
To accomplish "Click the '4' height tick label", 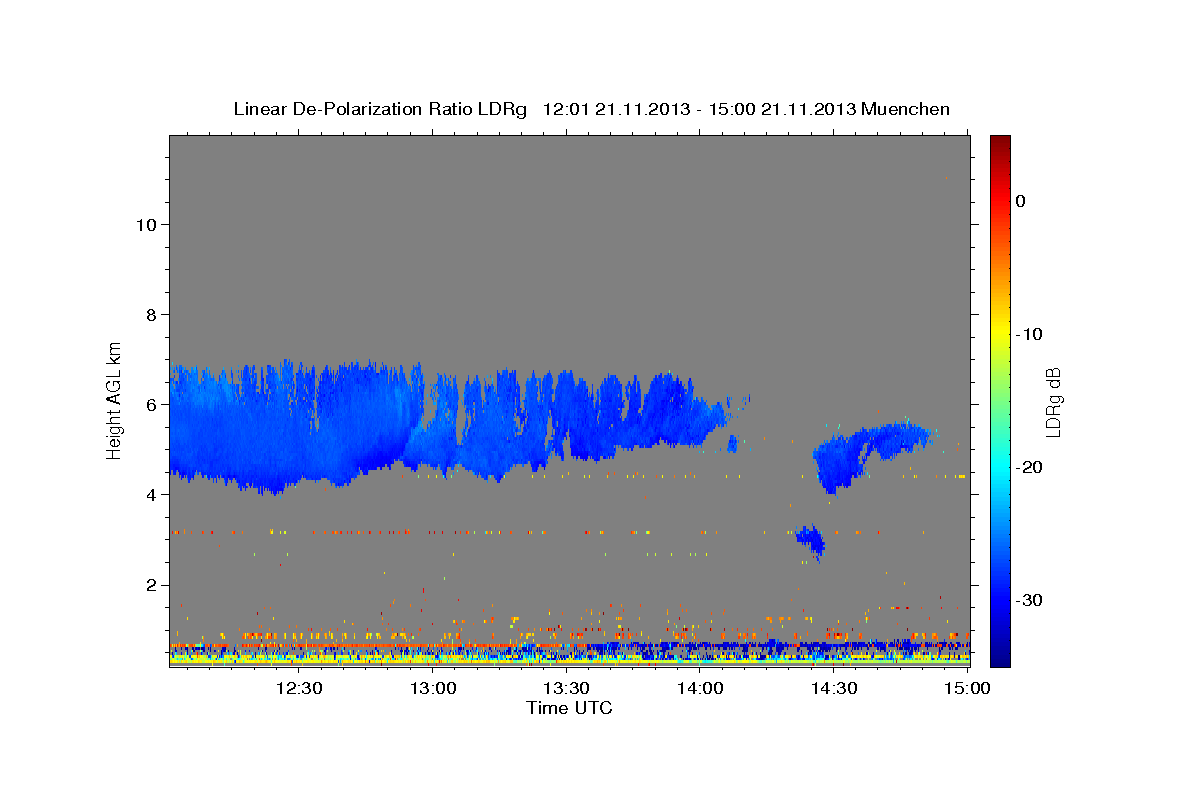I will click(x=151, y=495).
